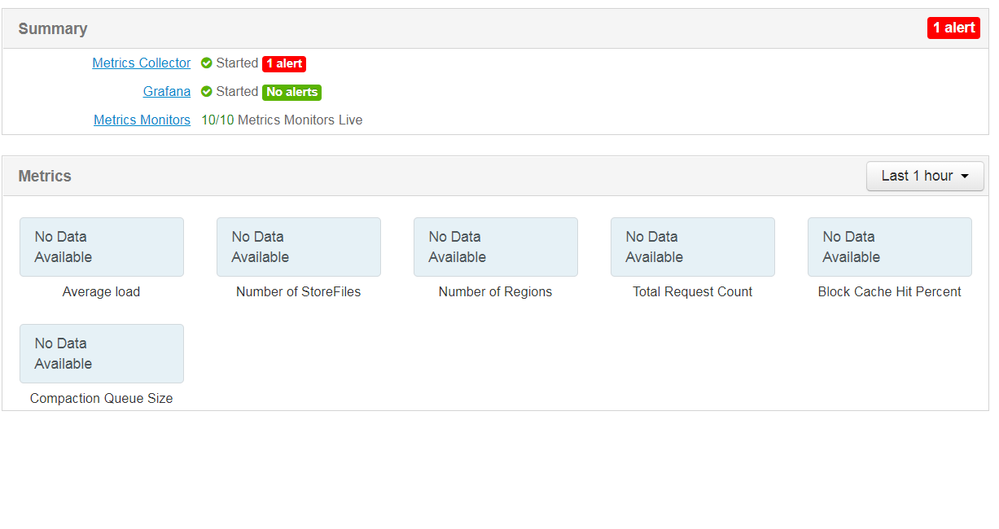Screen dimensions: 999x529
Task: Open the Grafana service link
Action: pos(166,91)
